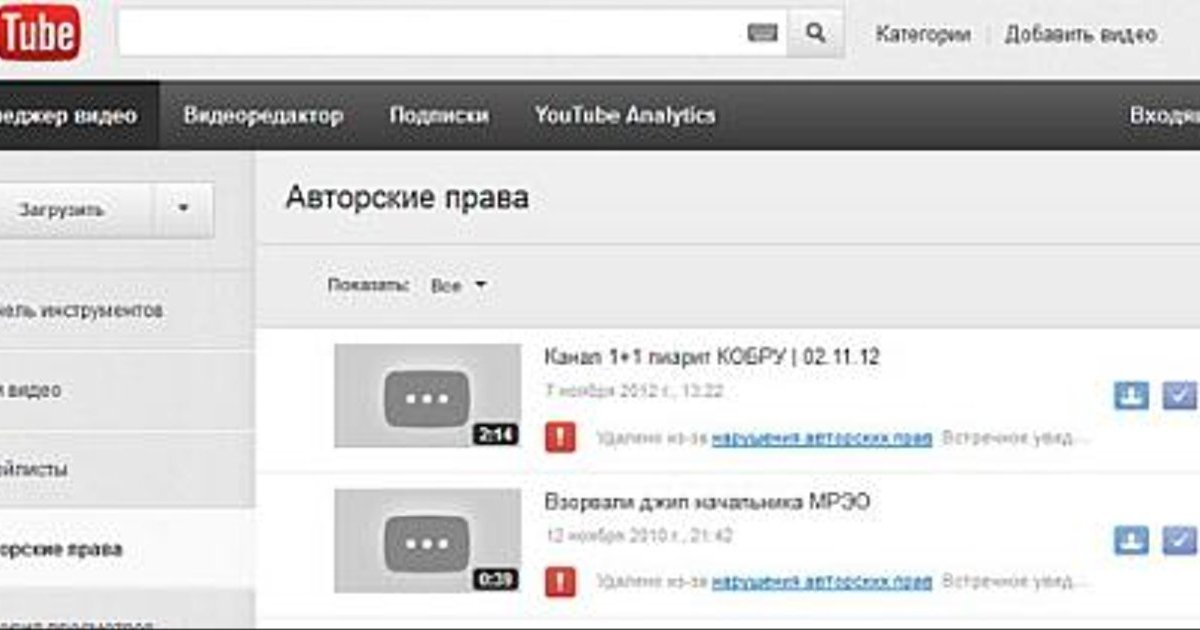Click red warning icon for Канал 1+1 video
Image resolution: width=1200 pixels, height=630 pixels.
(560, 438)
